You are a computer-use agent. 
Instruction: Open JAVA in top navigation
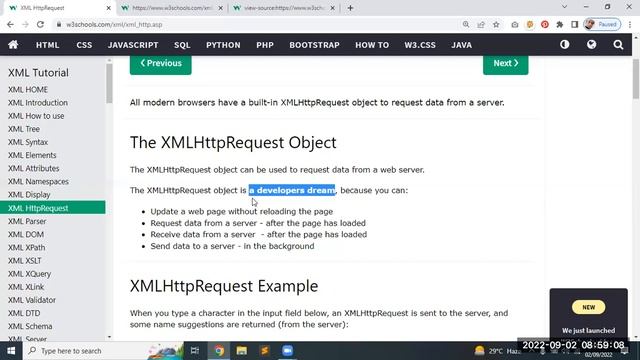(x=462, y=45)
